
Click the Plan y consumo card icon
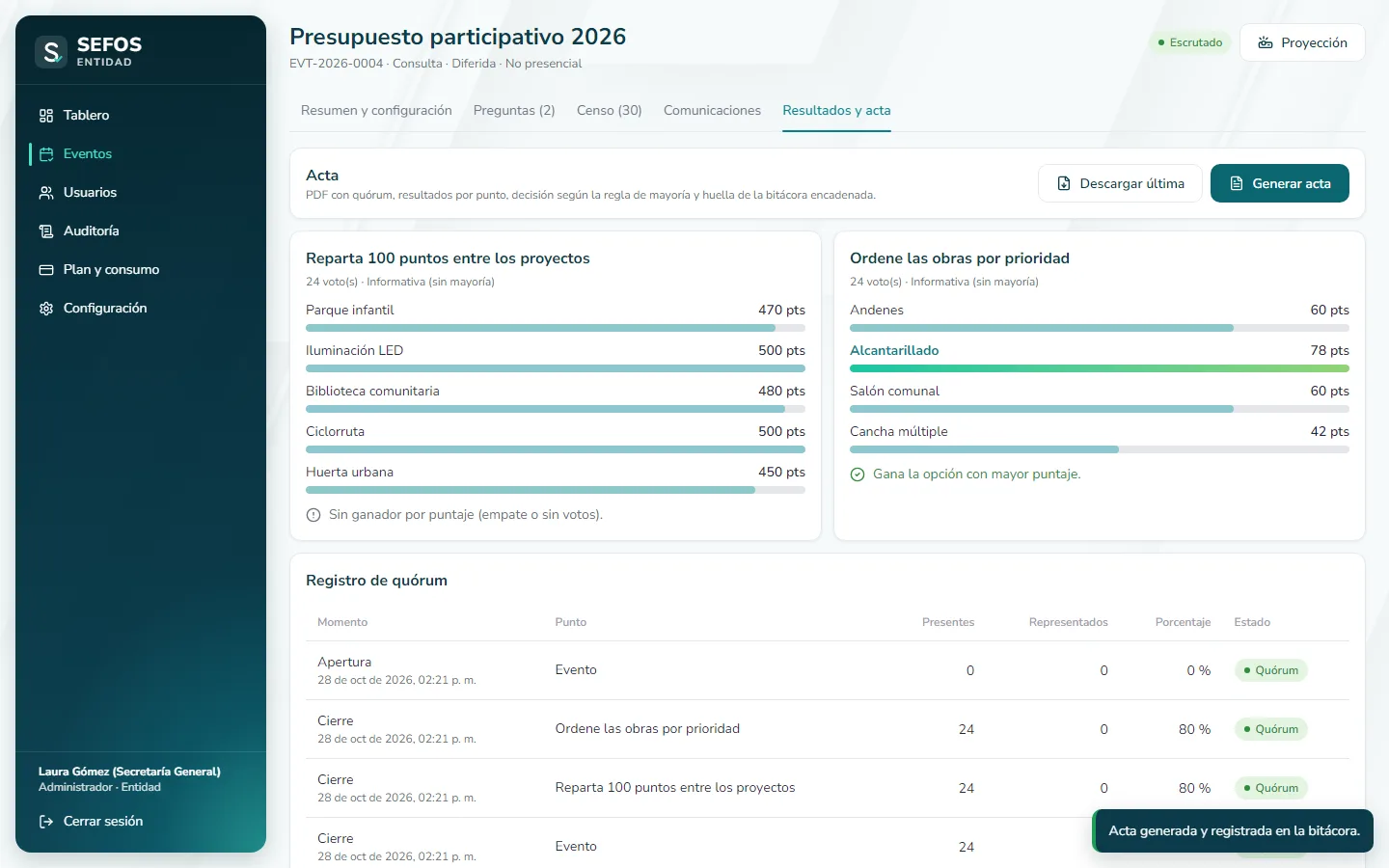coord(46,270)
